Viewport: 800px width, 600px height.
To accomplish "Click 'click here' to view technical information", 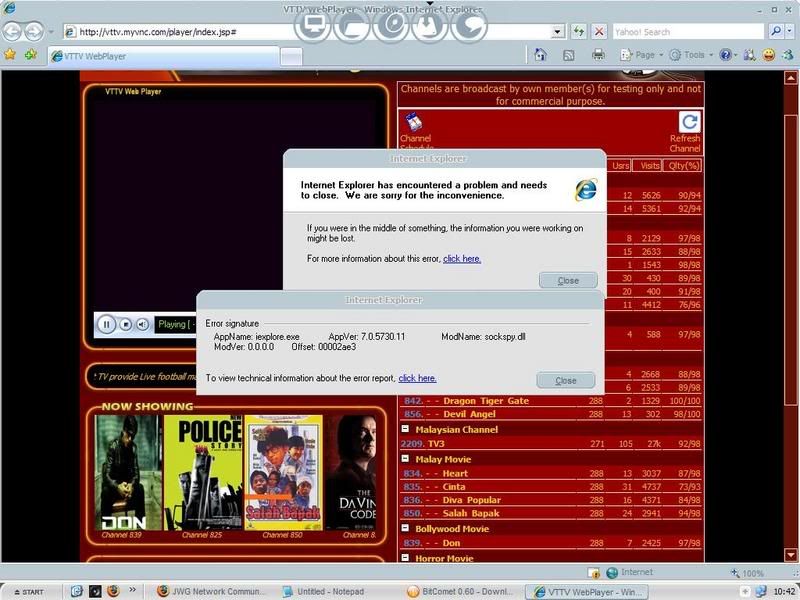I will pos(417,378).
